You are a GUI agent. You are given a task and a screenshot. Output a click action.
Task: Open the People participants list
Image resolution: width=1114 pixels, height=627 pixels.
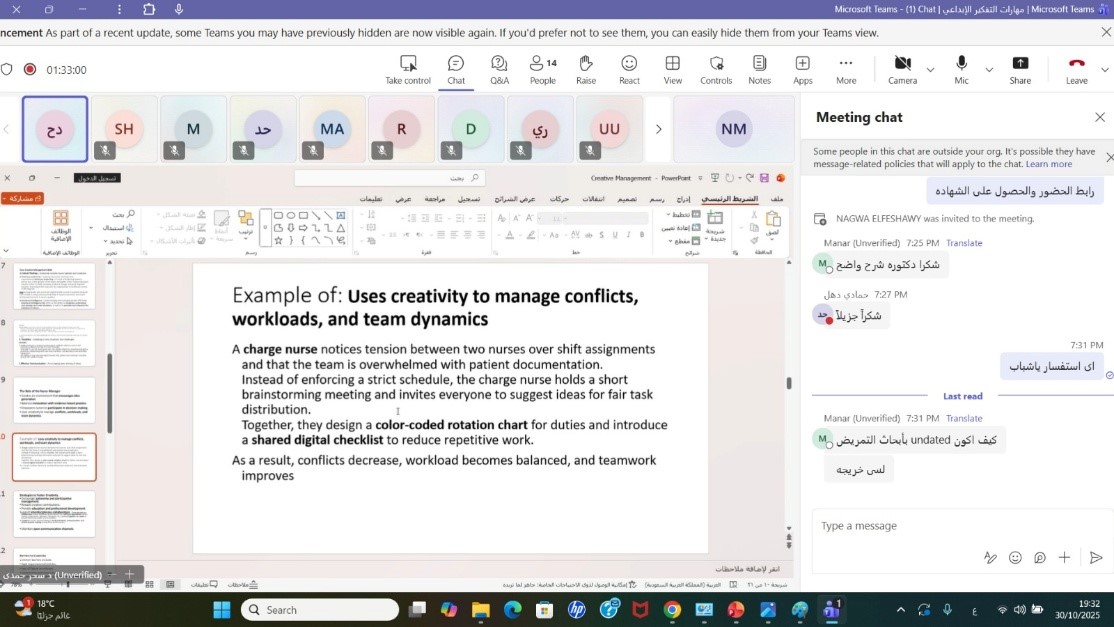(543, 69)
